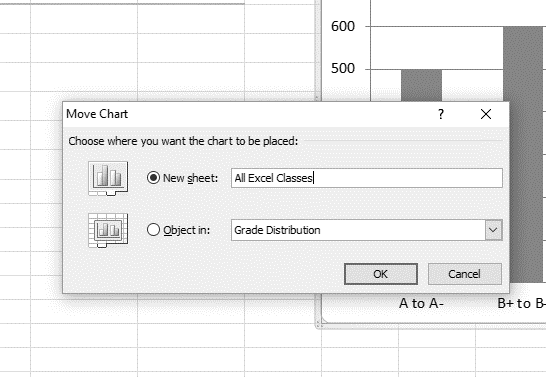Click the Object in worksheet icon
Viewport: 546px width, 377px height.
point(108,230)
